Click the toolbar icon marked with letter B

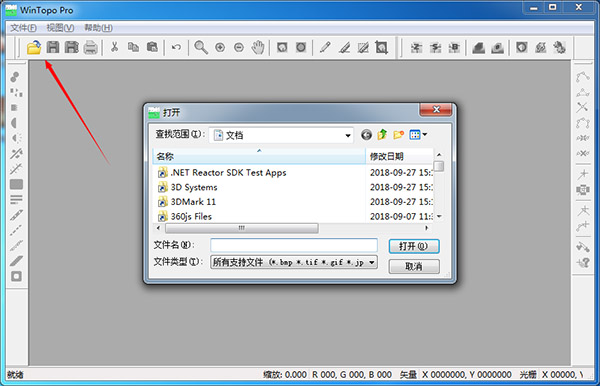point(454,47)
